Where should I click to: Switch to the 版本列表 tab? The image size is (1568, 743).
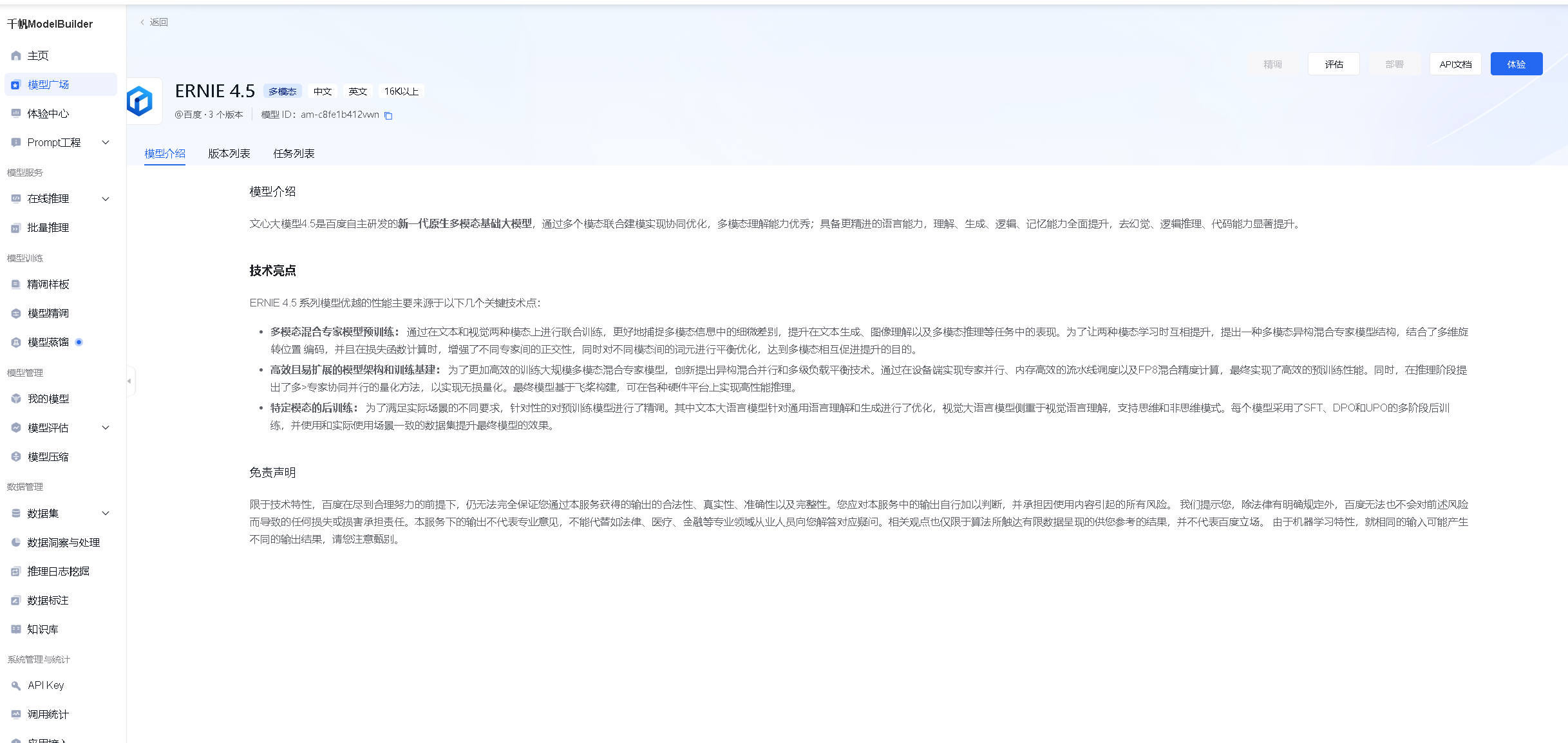pyautogui.click(x=229, y=154)
